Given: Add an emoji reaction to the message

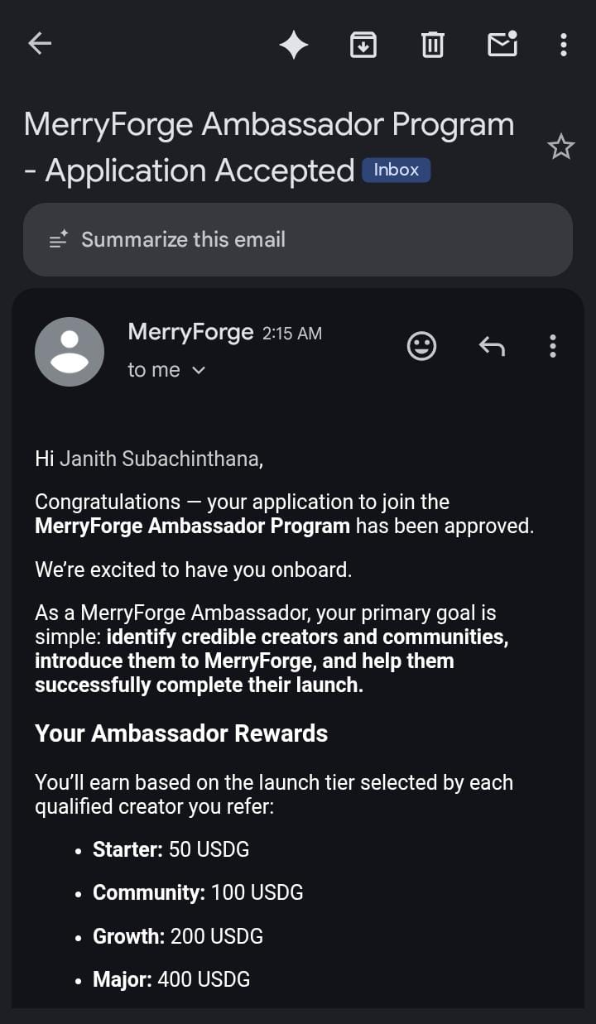Looking at the screenshot, I should (x=422, y=346).
